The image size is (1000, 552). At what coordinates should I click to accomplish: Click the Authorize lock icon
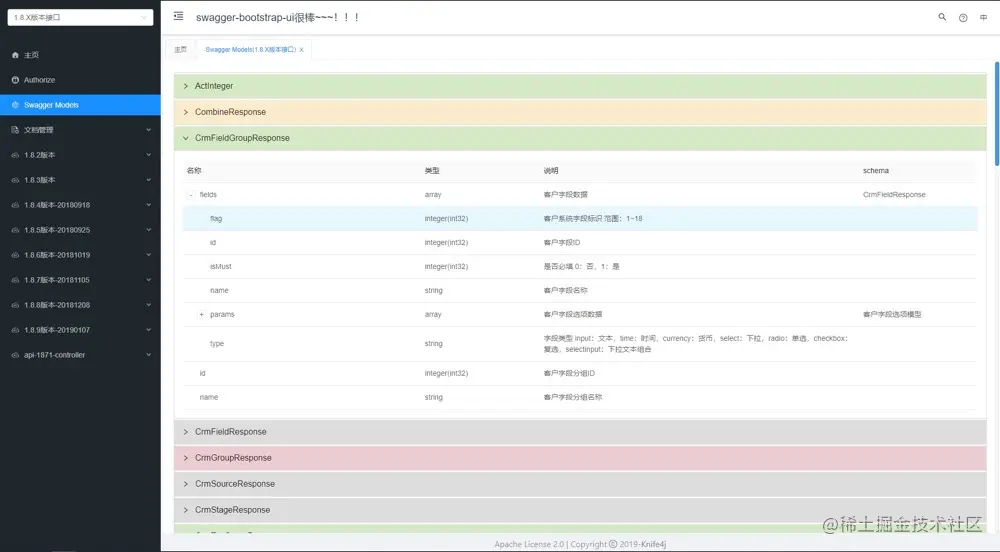pyautogui.click(x=15, y=80)
